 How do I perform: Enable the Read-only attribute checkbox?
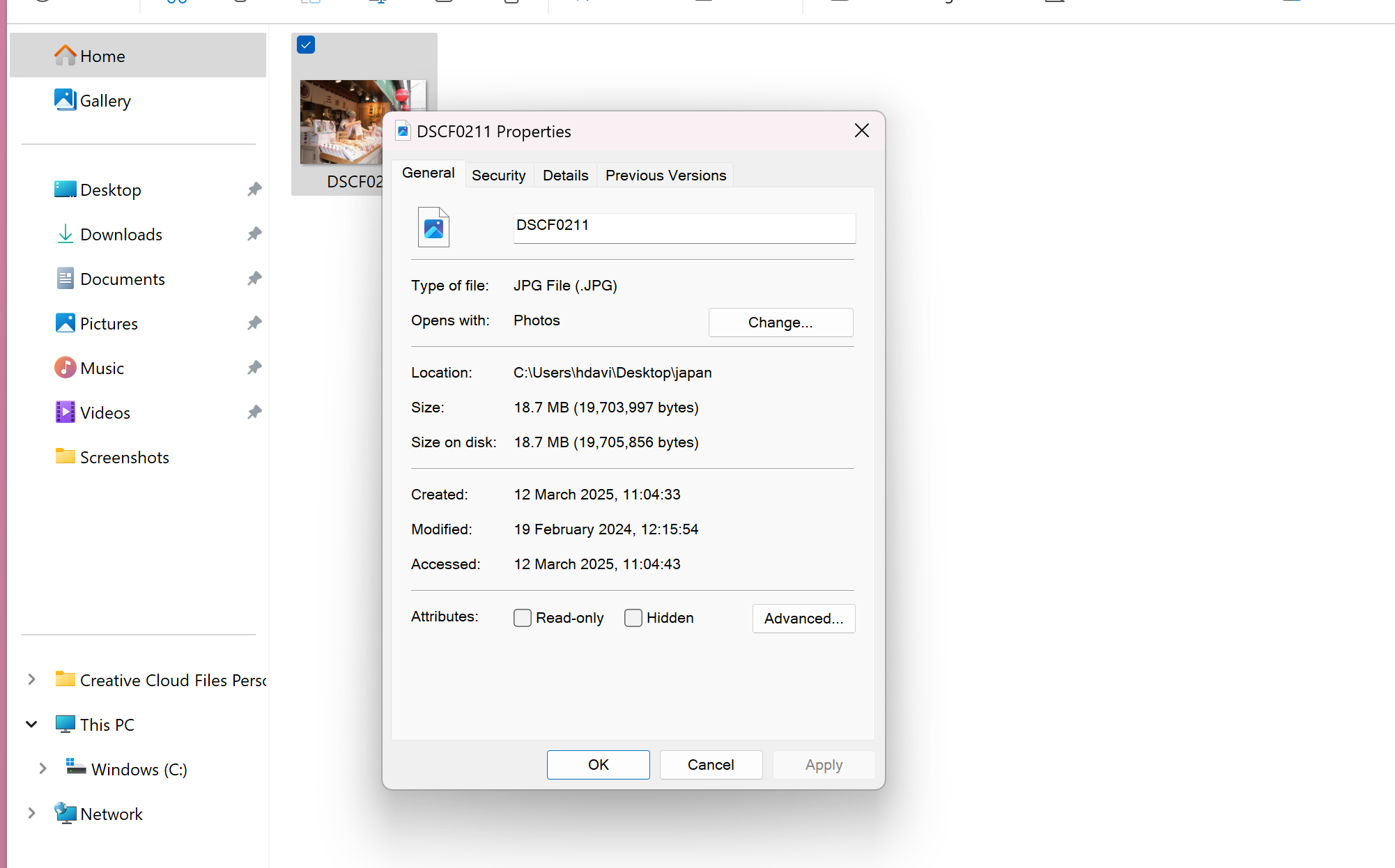point(522,618)
